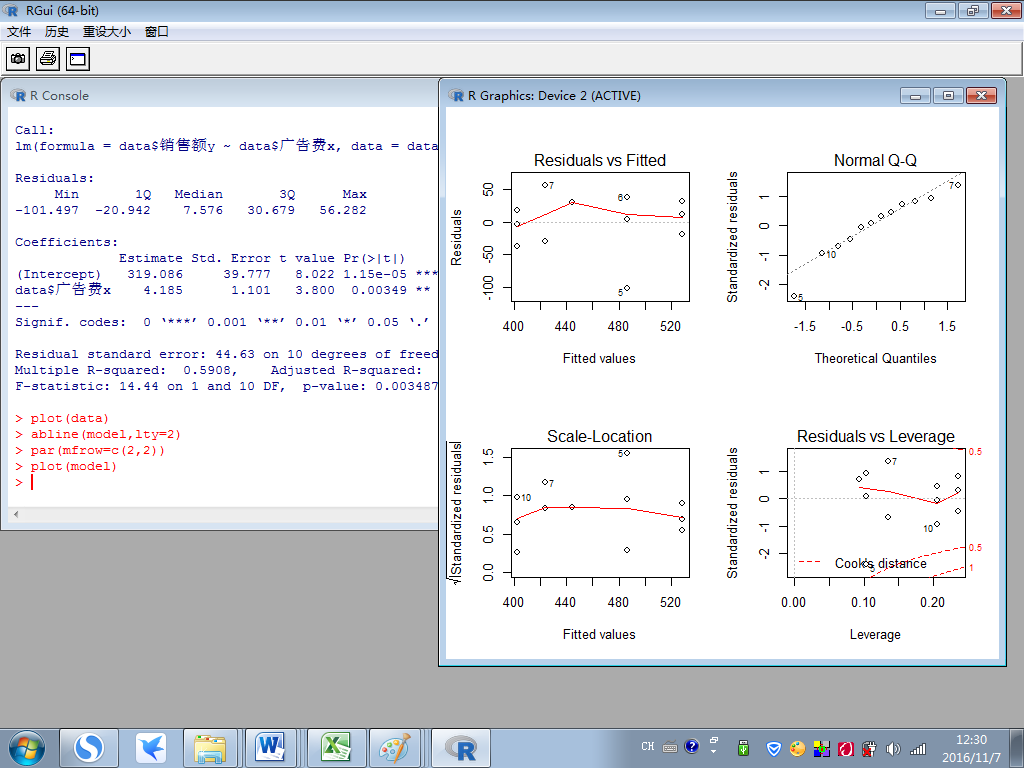Open Windows Explorer from the taskbar
The image size is (1024, 768).
pyautogui.click(x=210, y=748)
